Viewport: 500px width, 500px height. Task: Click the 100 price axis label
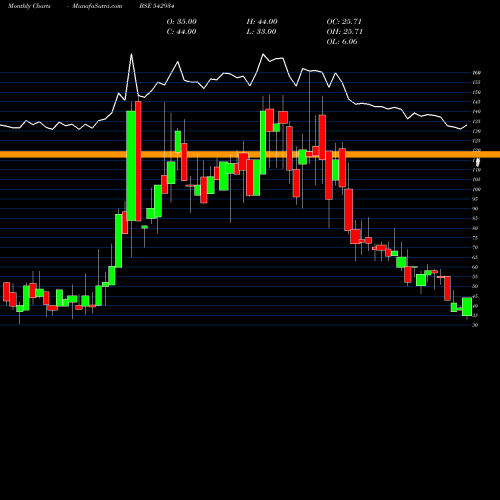(477, 189)
